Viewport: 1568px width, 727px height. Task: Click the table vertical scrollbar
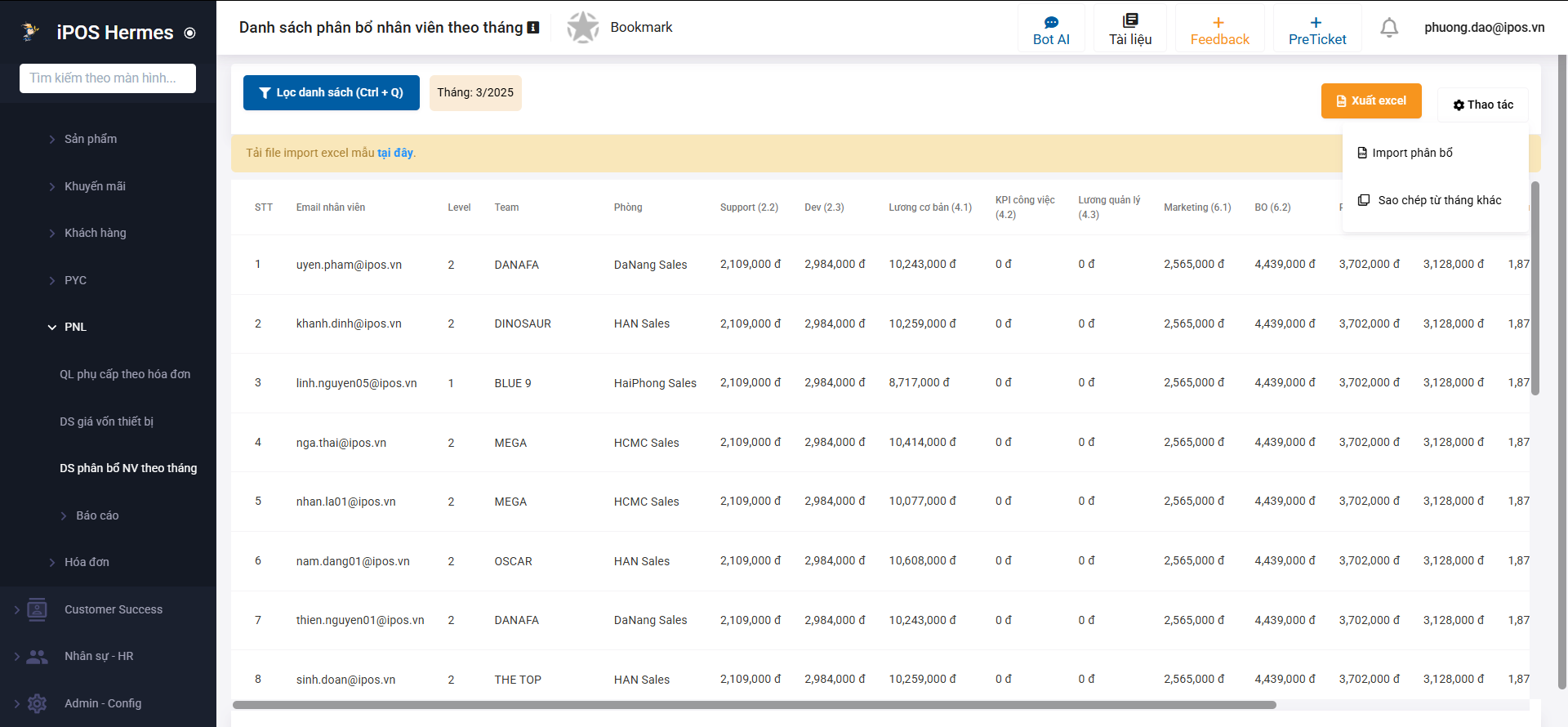click(1535, 288)
